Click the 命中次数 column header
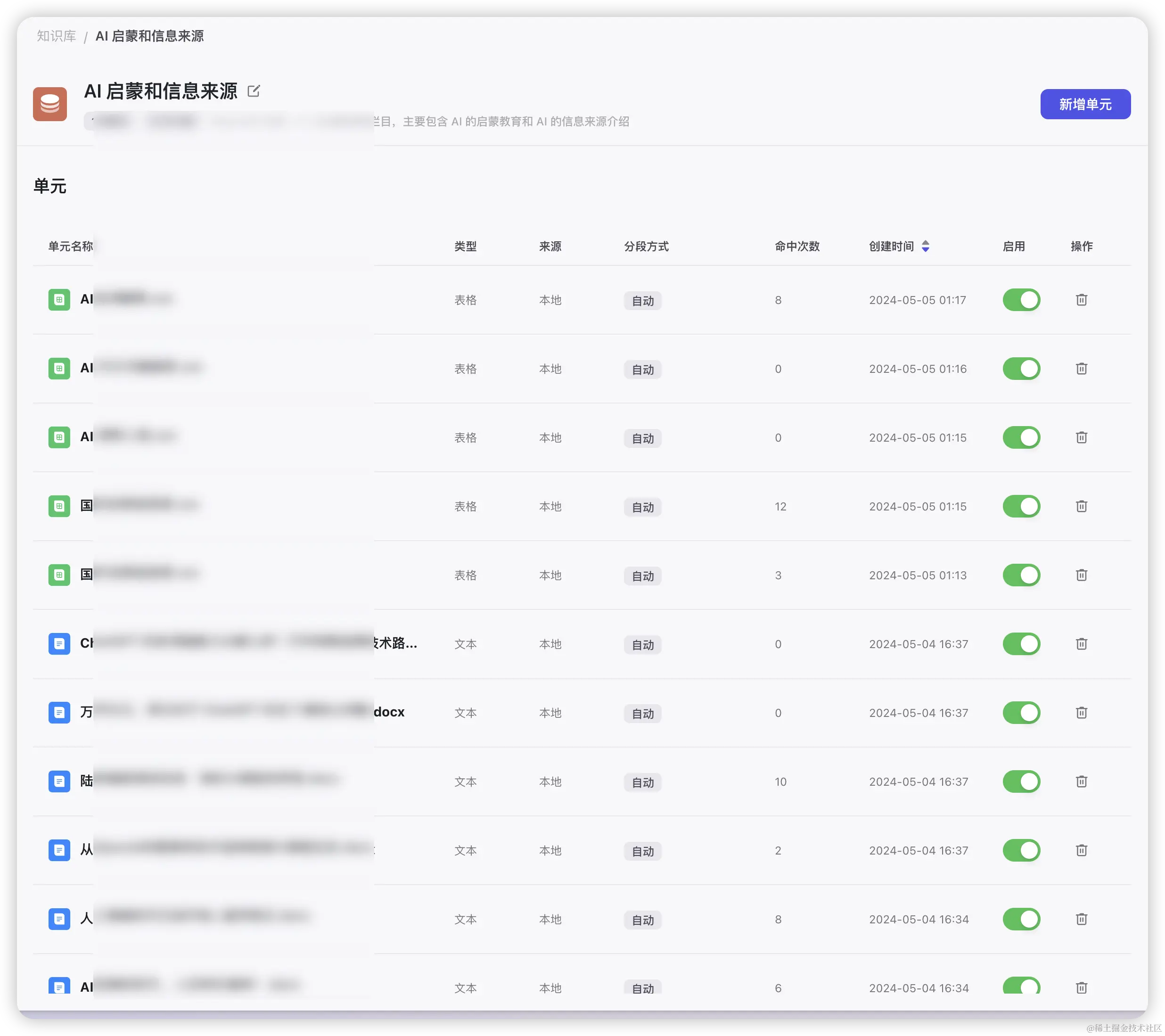 [x=797, y=247]
